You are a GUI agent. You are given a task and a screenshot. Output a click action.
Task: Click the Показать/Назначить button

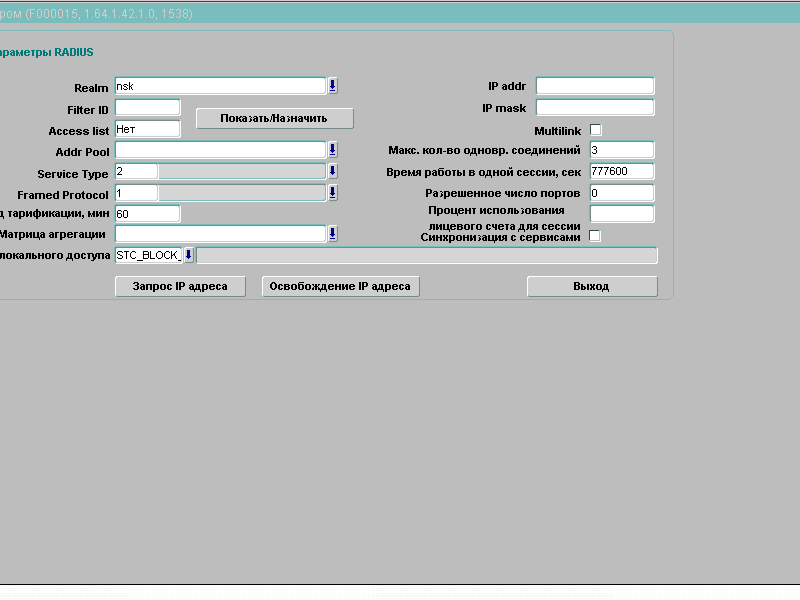click(x=274, y=118)
